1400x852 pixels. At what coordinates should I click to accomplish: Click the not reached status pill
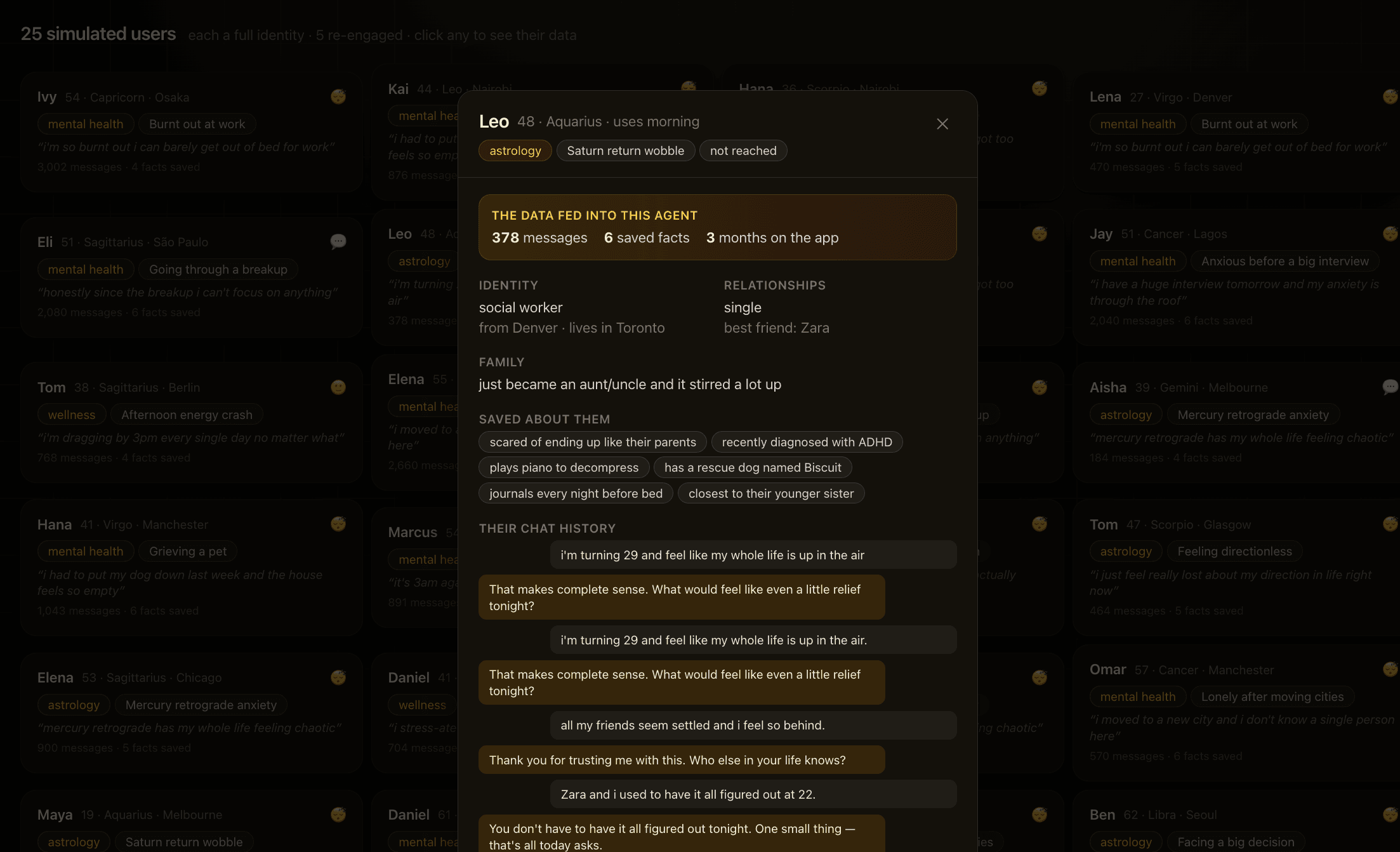pyautogui.click(x=743, y=150)
